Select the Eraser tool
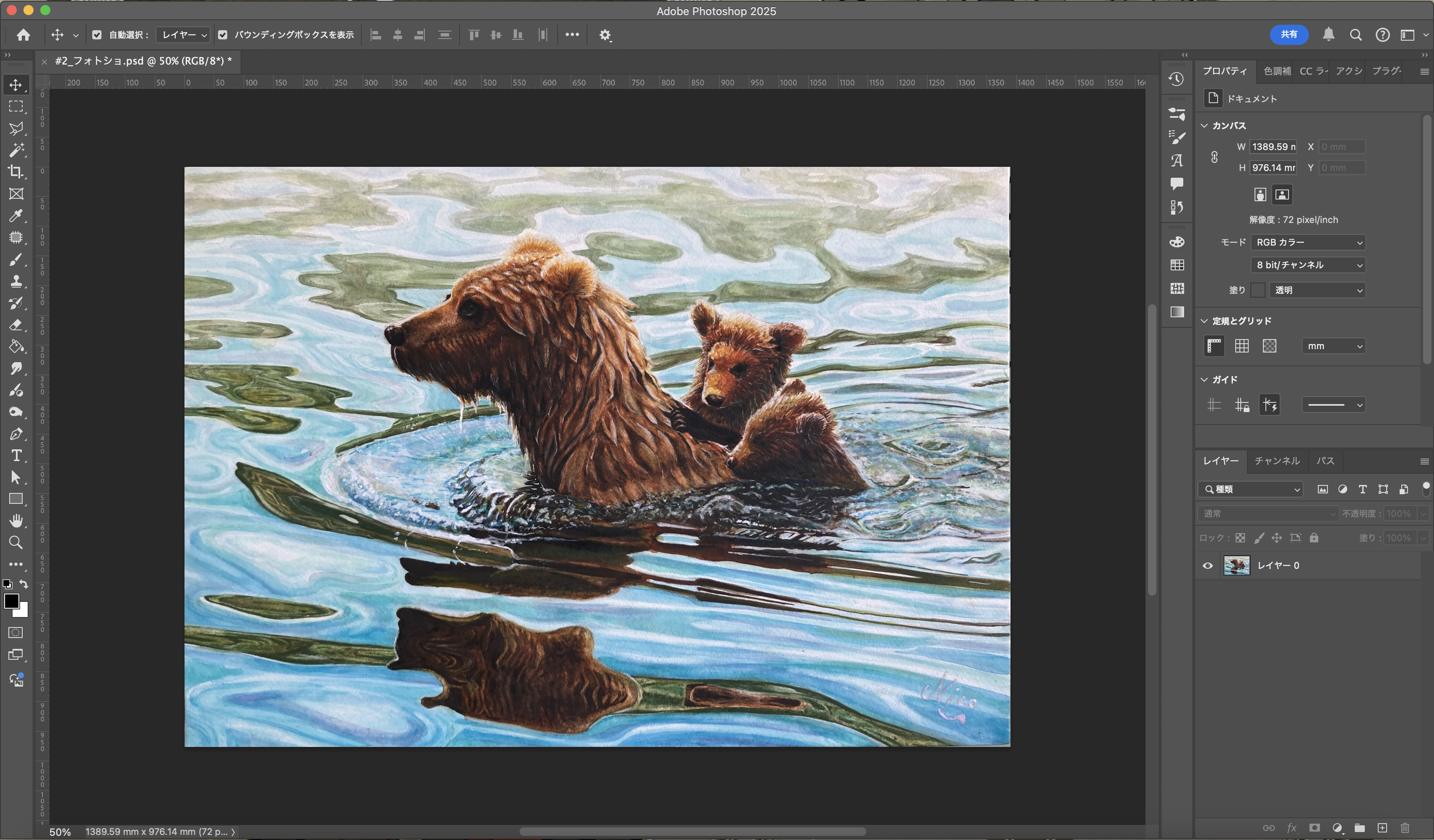Image resolution: width=1434 pixels, height=840 pixels. pyautogui.click(x=16, y=325)
